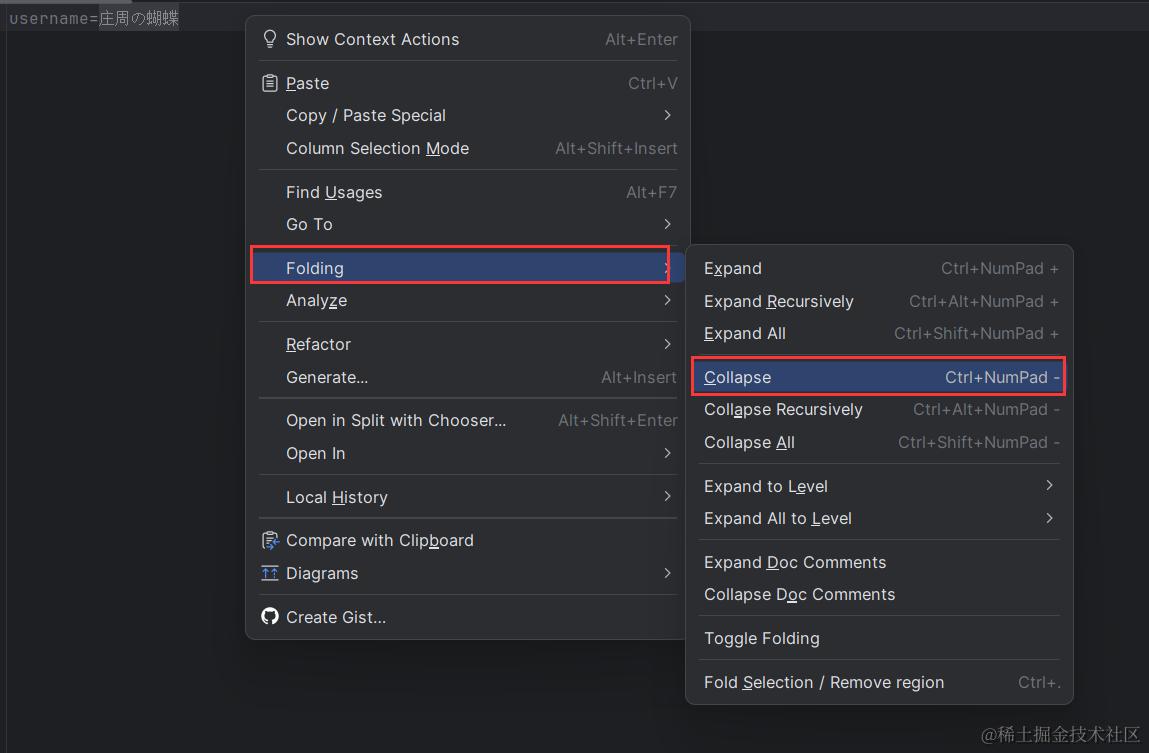The height and width of the screenshot is (753, 1149).
Task: Click Toggle Folding
Action: pos(879,639)
